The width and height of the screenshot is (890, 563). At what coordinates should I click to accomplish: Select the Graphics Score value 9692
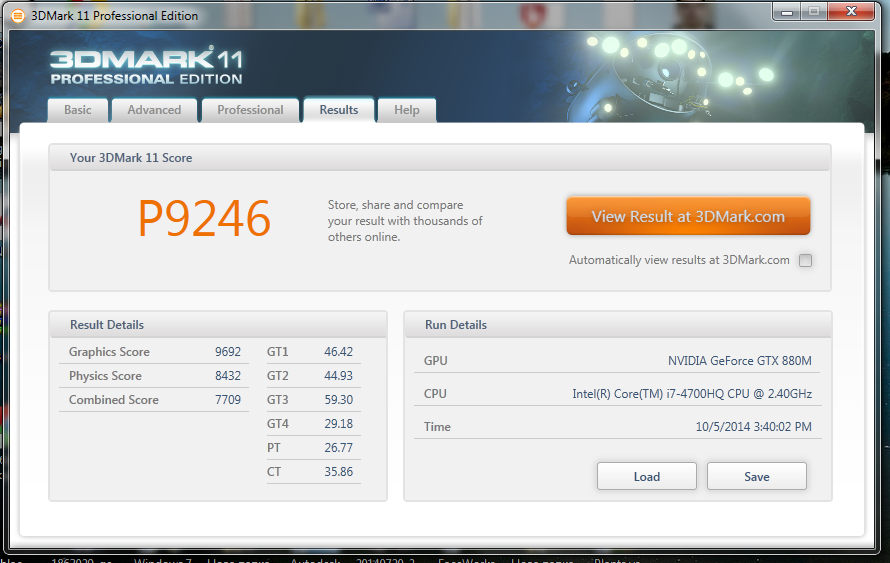pos(228,352)
